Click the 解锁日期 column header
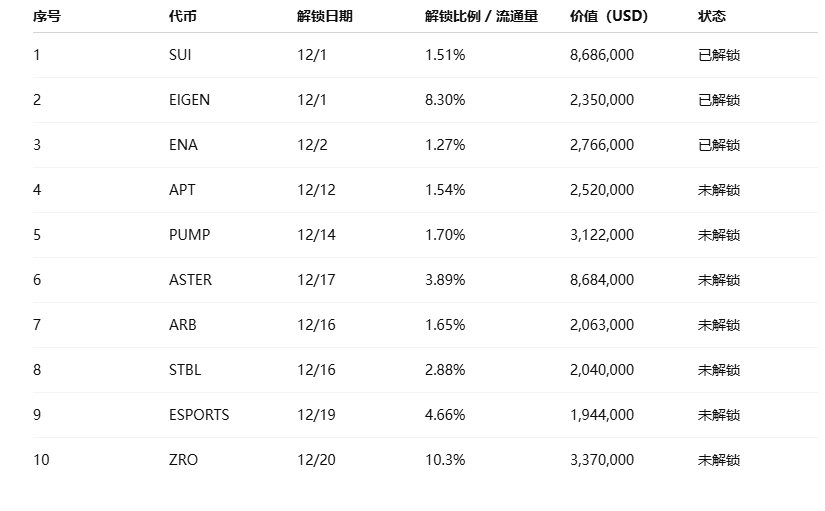This screenshot has width=825, height=511. 324,16
